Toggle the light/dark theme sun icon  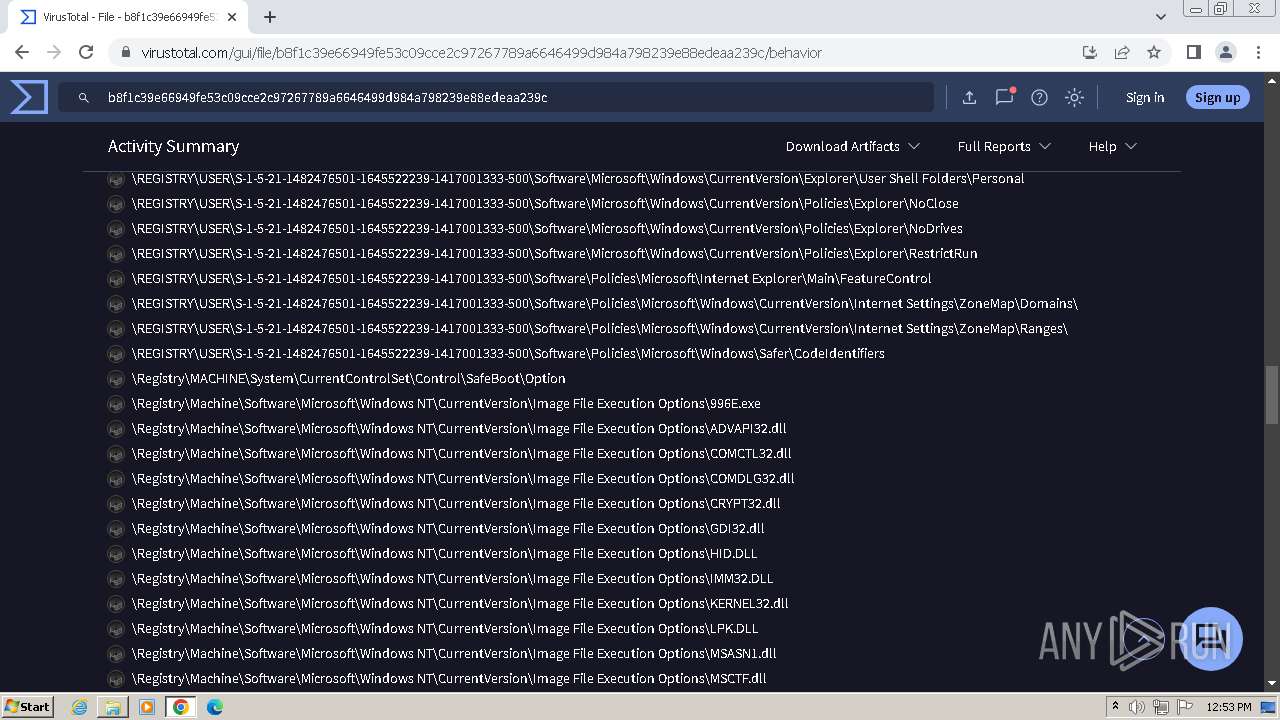coord(1074,97)
